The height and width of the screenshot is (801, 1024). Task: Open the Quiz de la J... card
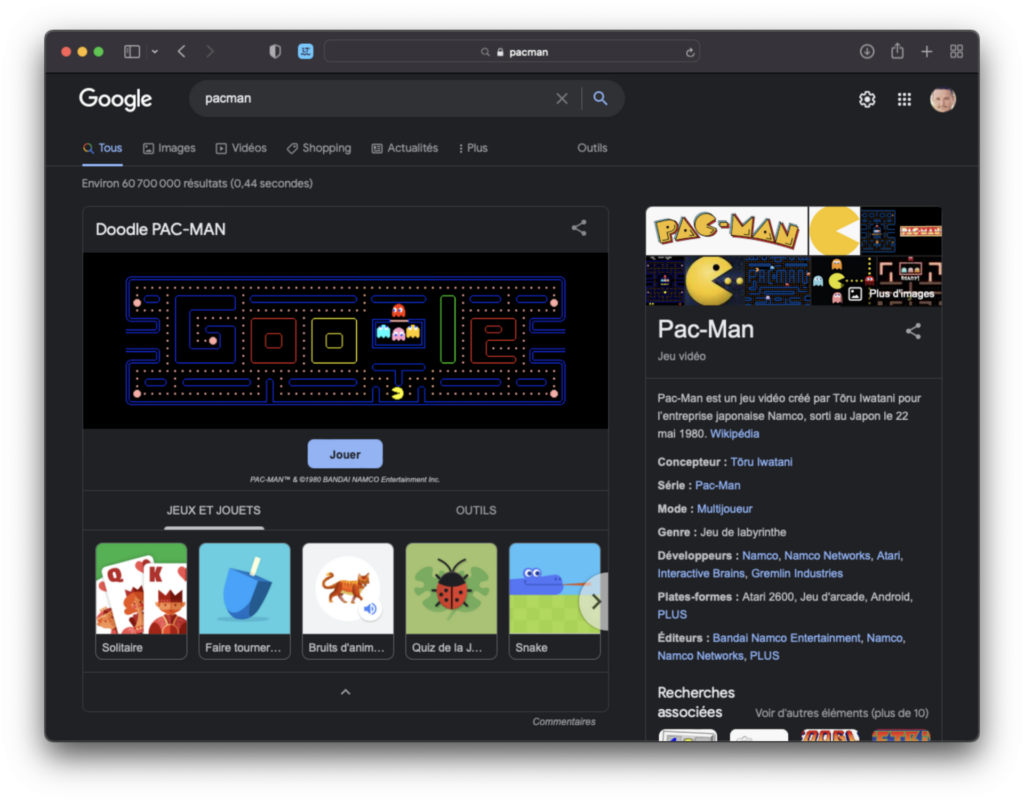[451, 601]
